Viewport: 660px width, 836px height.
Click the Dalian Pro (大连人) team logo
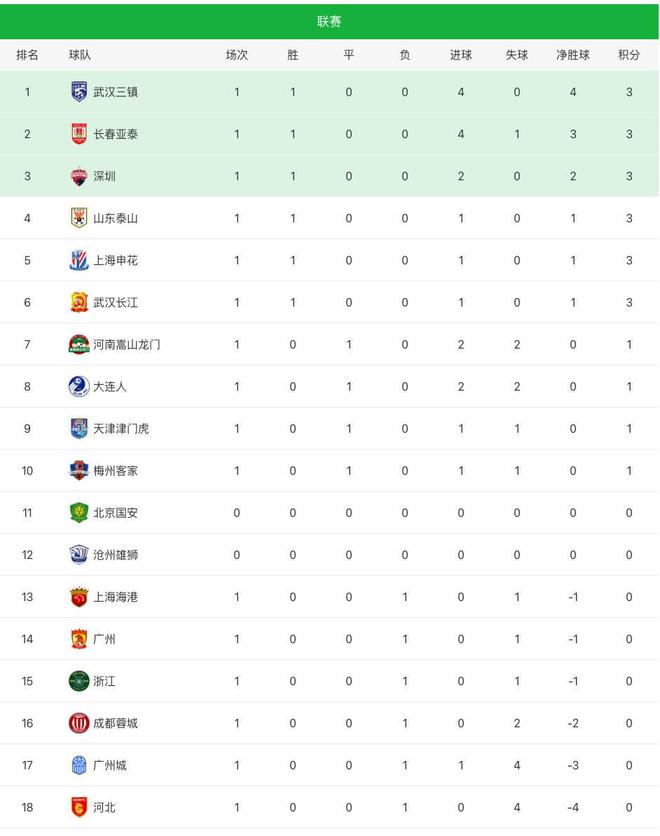(79, 386)
